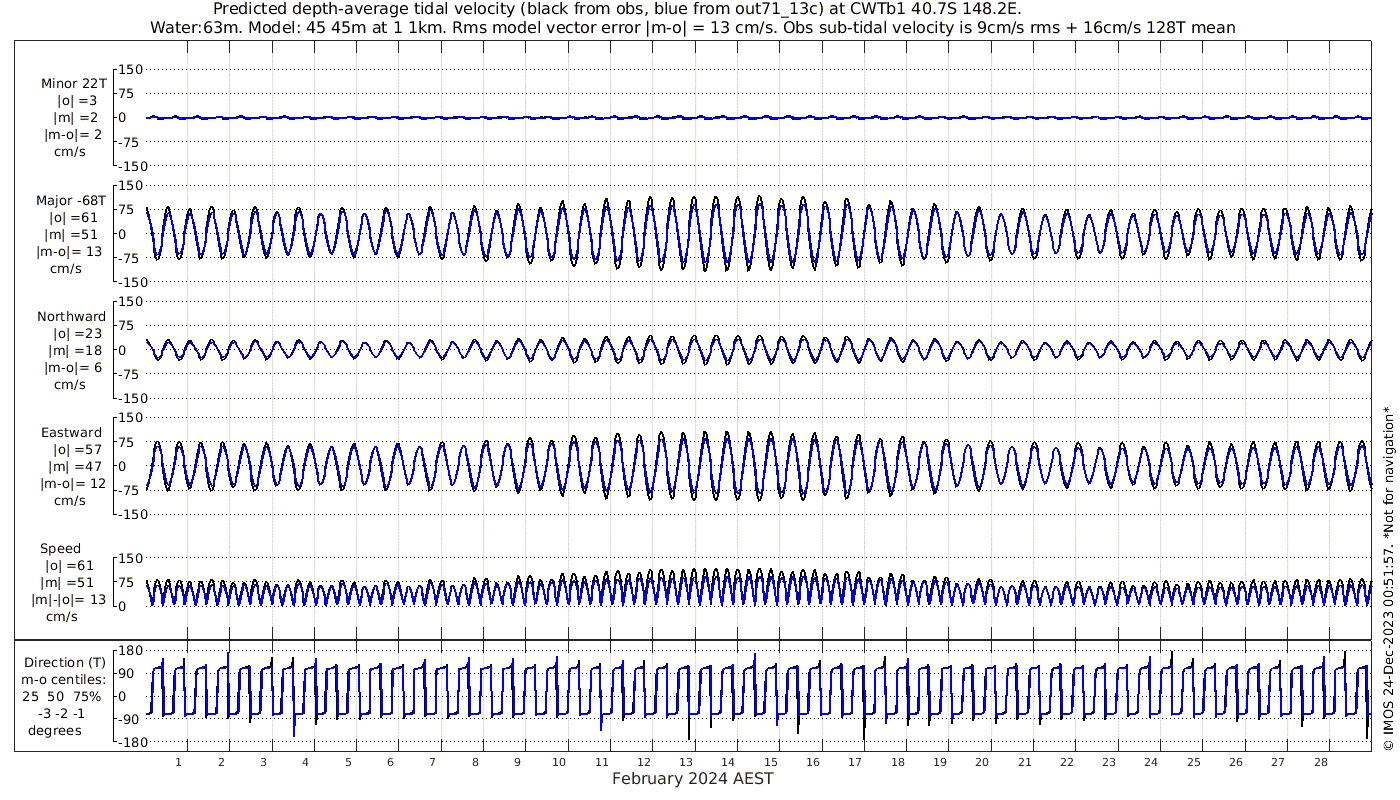Select the 'Speed' panel label
This screenshot has height=800, width=1400.
tap(60, 549)
